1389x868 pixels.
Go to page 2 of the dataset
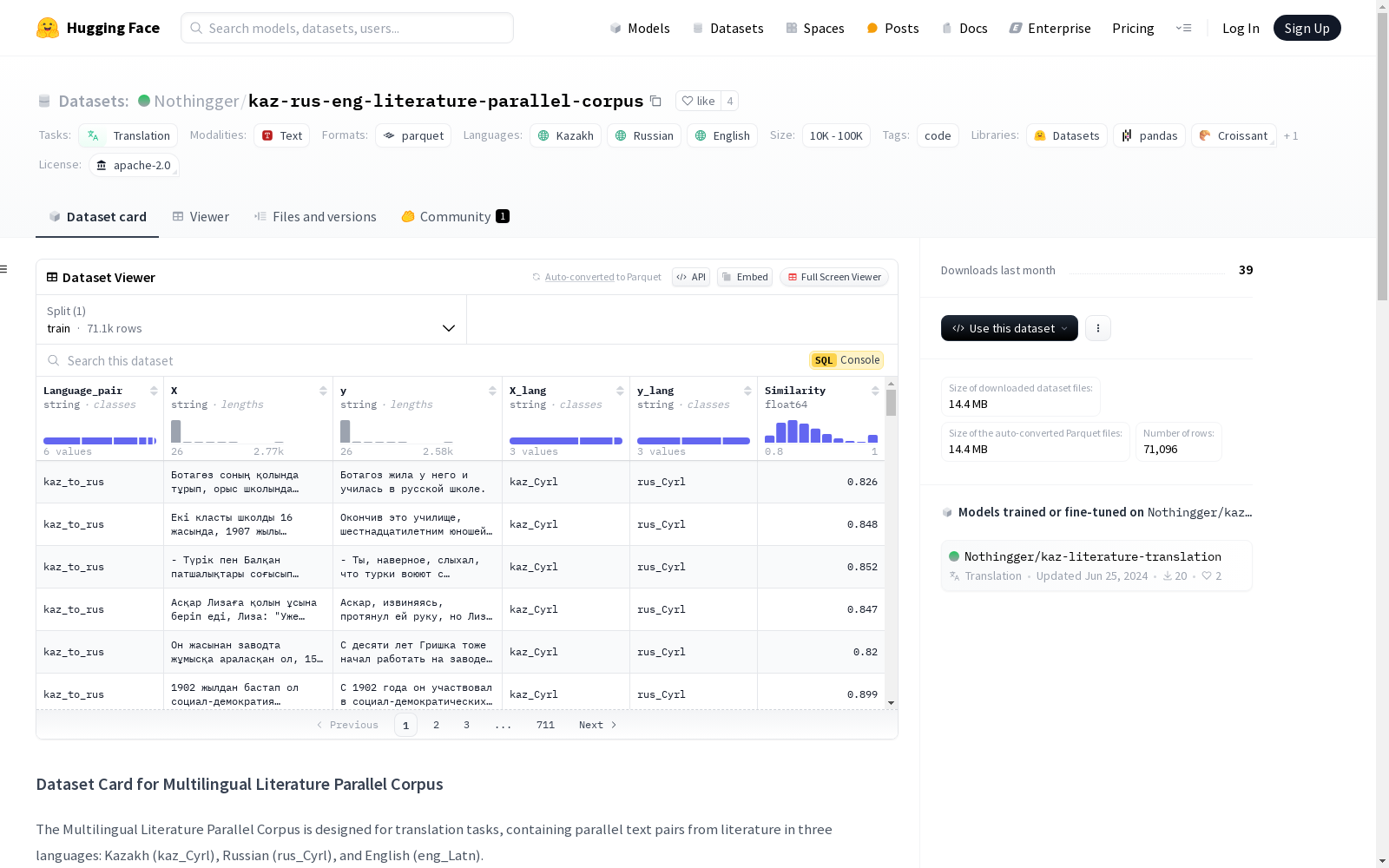(436, 725)
